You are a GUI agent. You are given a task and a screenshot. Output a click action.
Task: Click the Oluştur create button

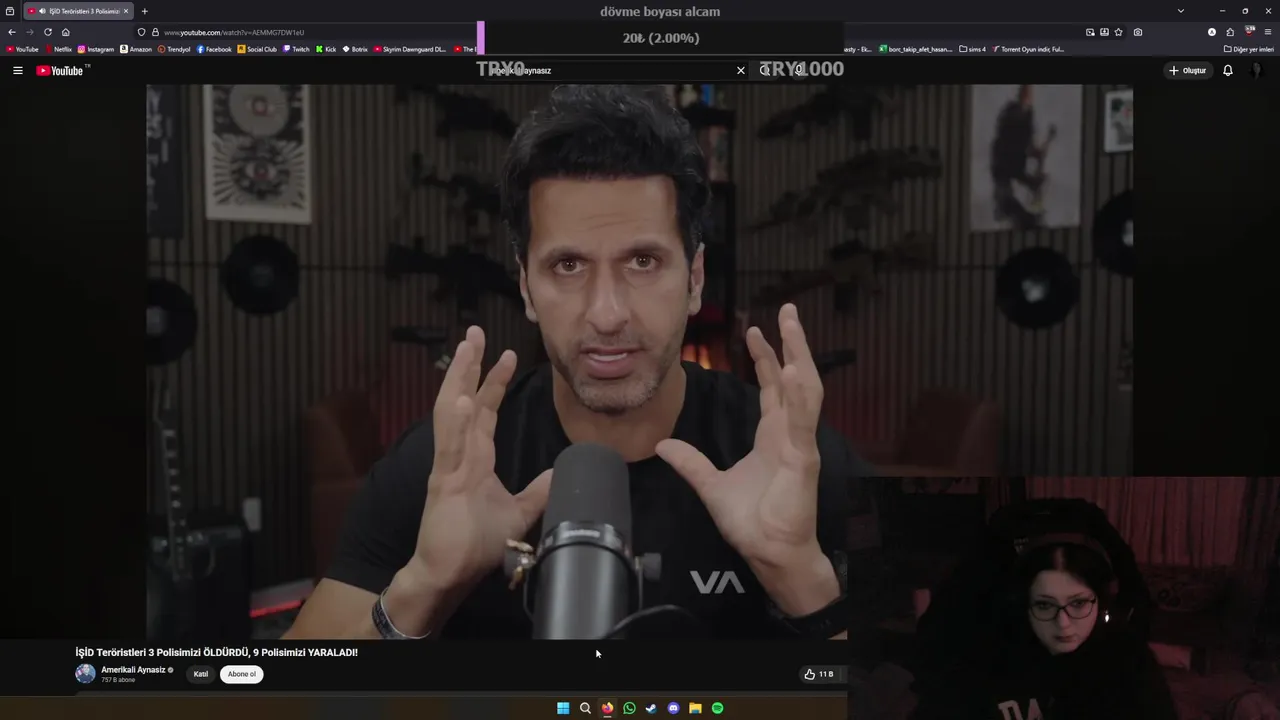tap(1187, 70)
